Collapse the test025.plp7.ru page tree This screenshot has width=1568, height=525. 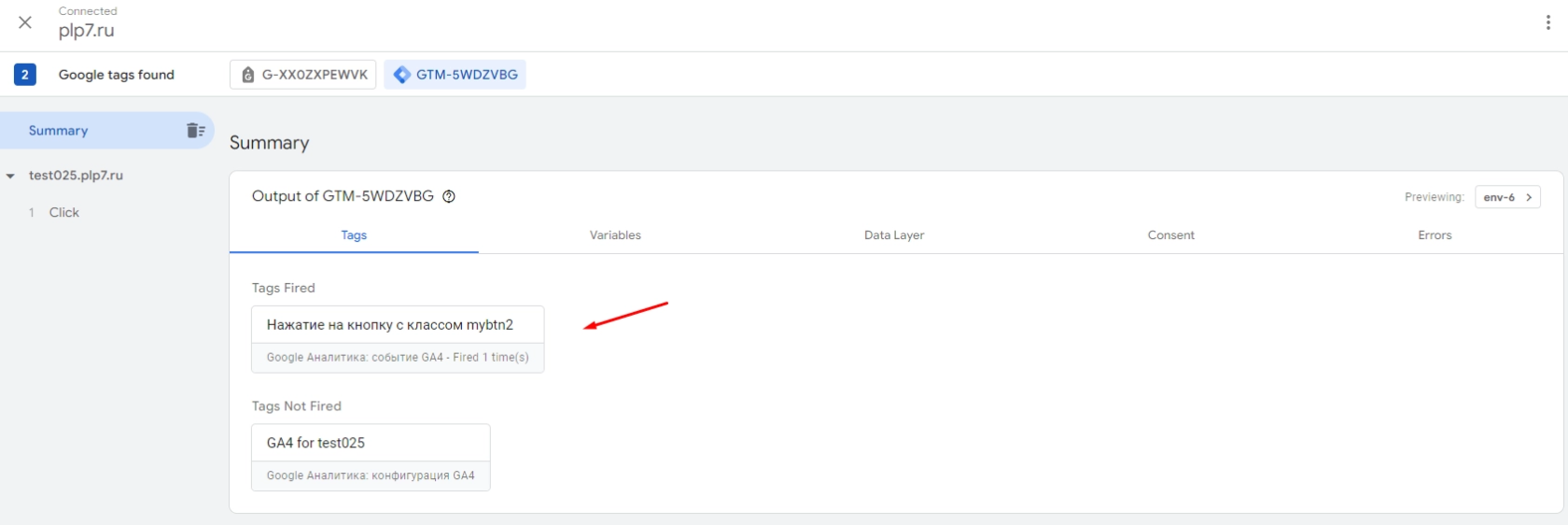(10, 176)
